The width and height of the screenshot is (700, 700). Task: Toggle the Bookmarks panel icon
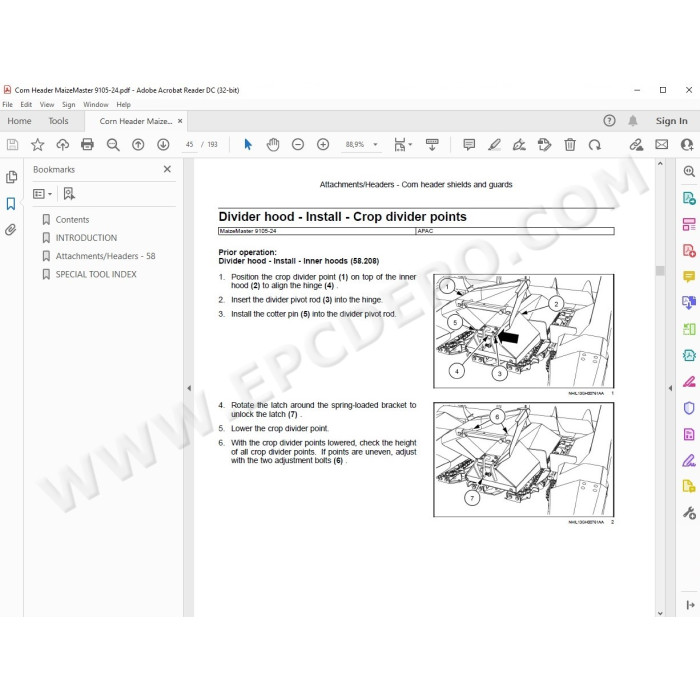pos(11,204)
